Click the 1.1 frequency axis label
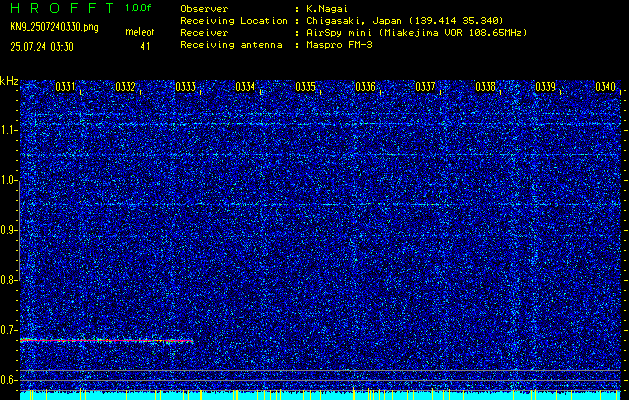This screenshot has height=400, width=629. coord(8,130)
